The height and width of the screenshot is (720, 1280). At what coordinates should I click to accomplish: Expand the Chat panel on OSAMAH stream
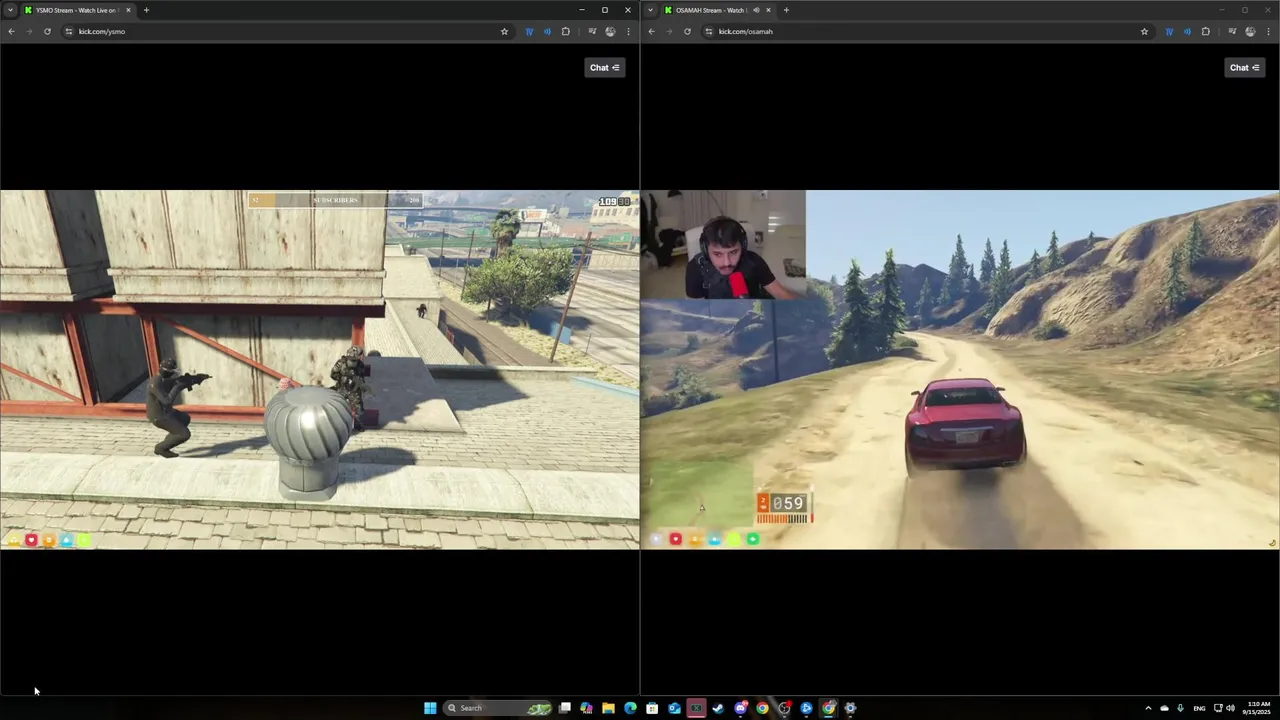(1245, 67)
